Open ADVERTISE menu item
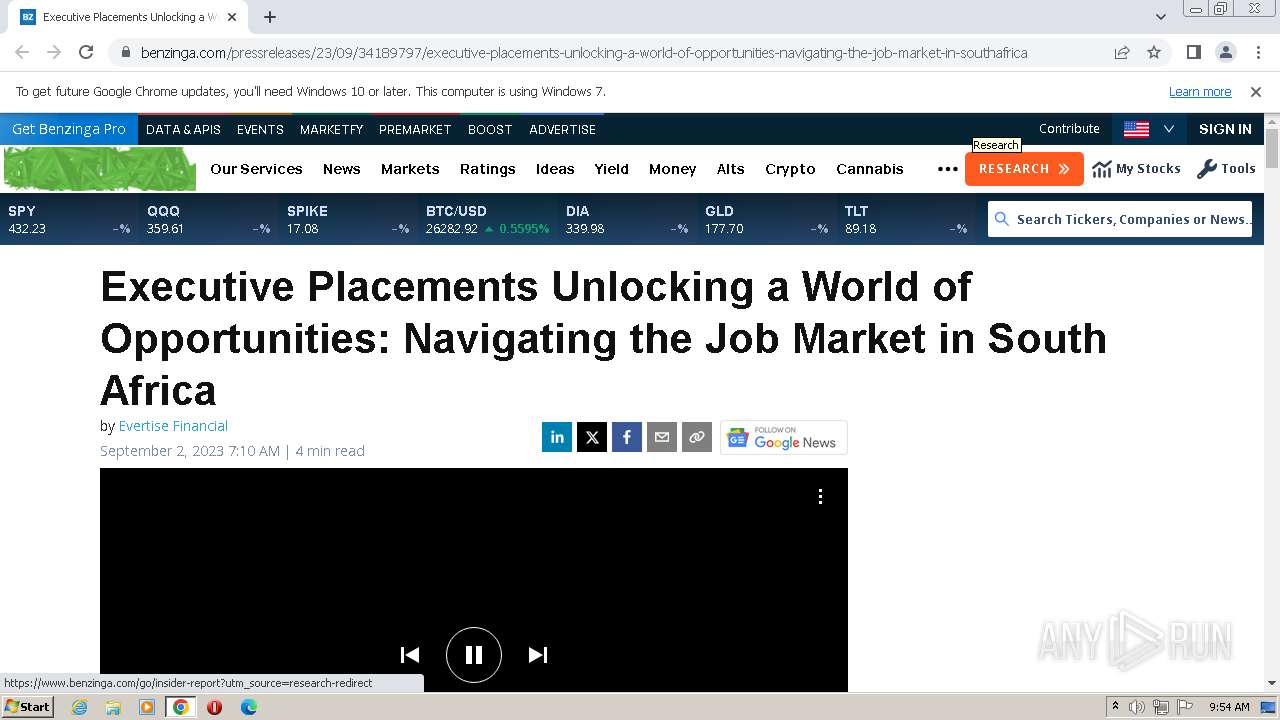 pos(562,129)
